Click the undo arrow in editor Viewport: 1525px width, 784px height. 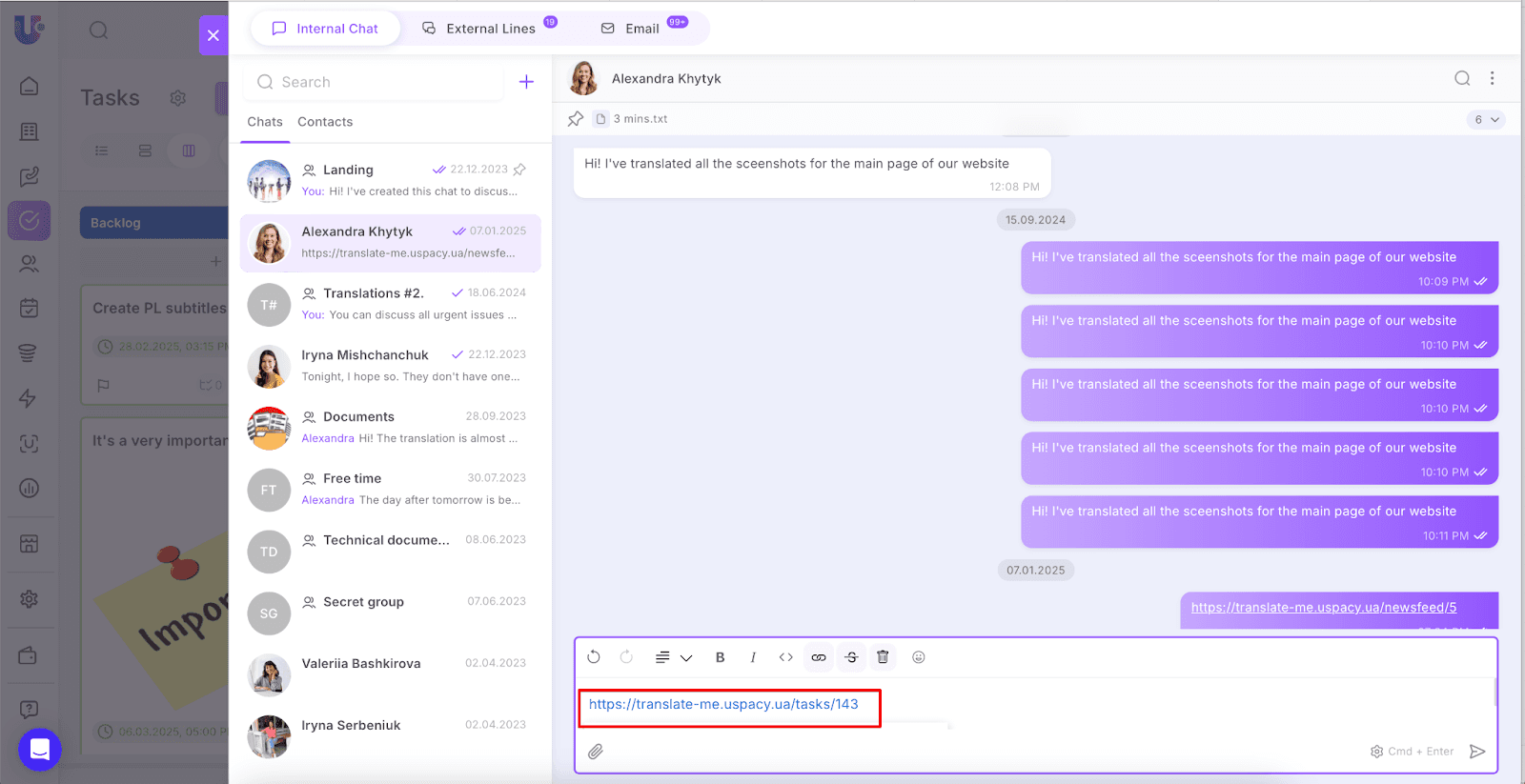(594, 657)
